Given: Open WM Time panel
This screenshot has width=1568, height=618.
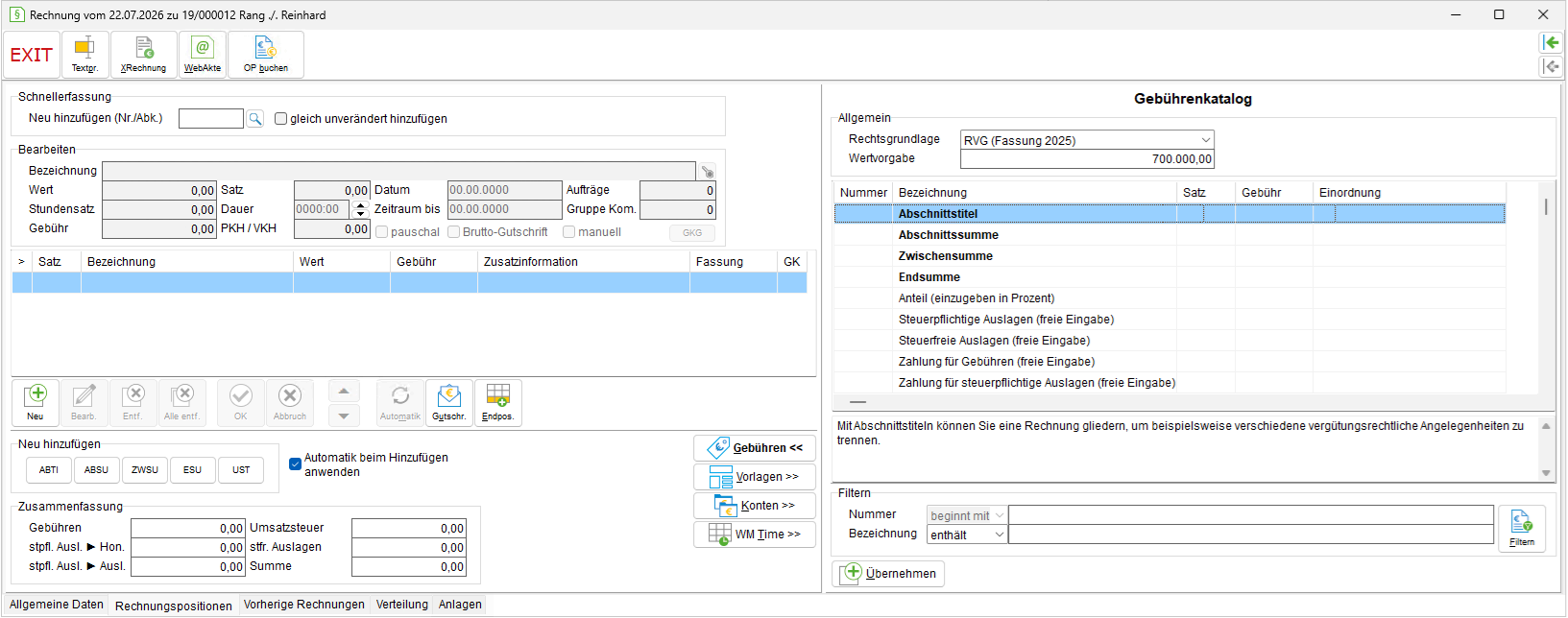Looking at the screenshot, I should pyautogui.click(x=755, y=535).
